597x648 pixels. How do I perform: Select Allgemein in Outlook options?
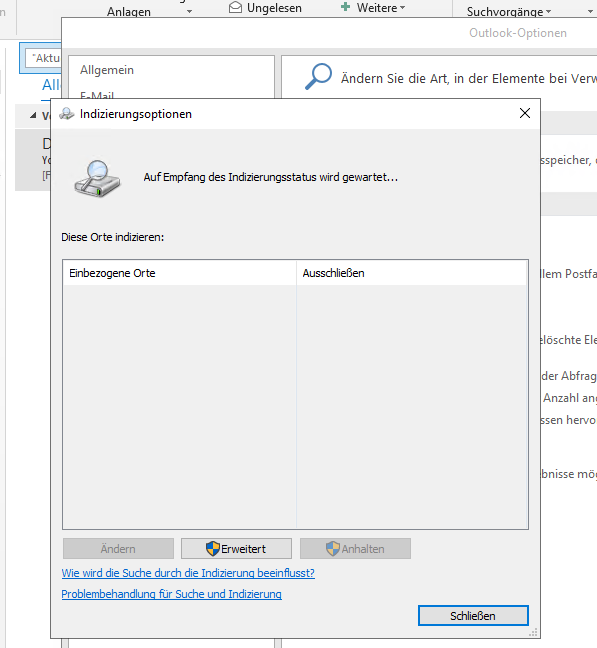pos(107,70)
